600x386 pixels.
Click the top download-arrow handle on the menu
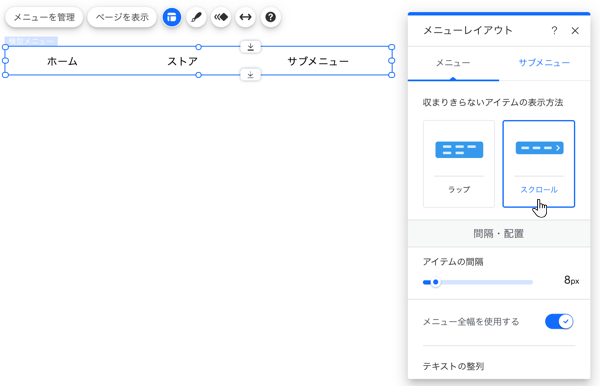click(x=250, y=47)
